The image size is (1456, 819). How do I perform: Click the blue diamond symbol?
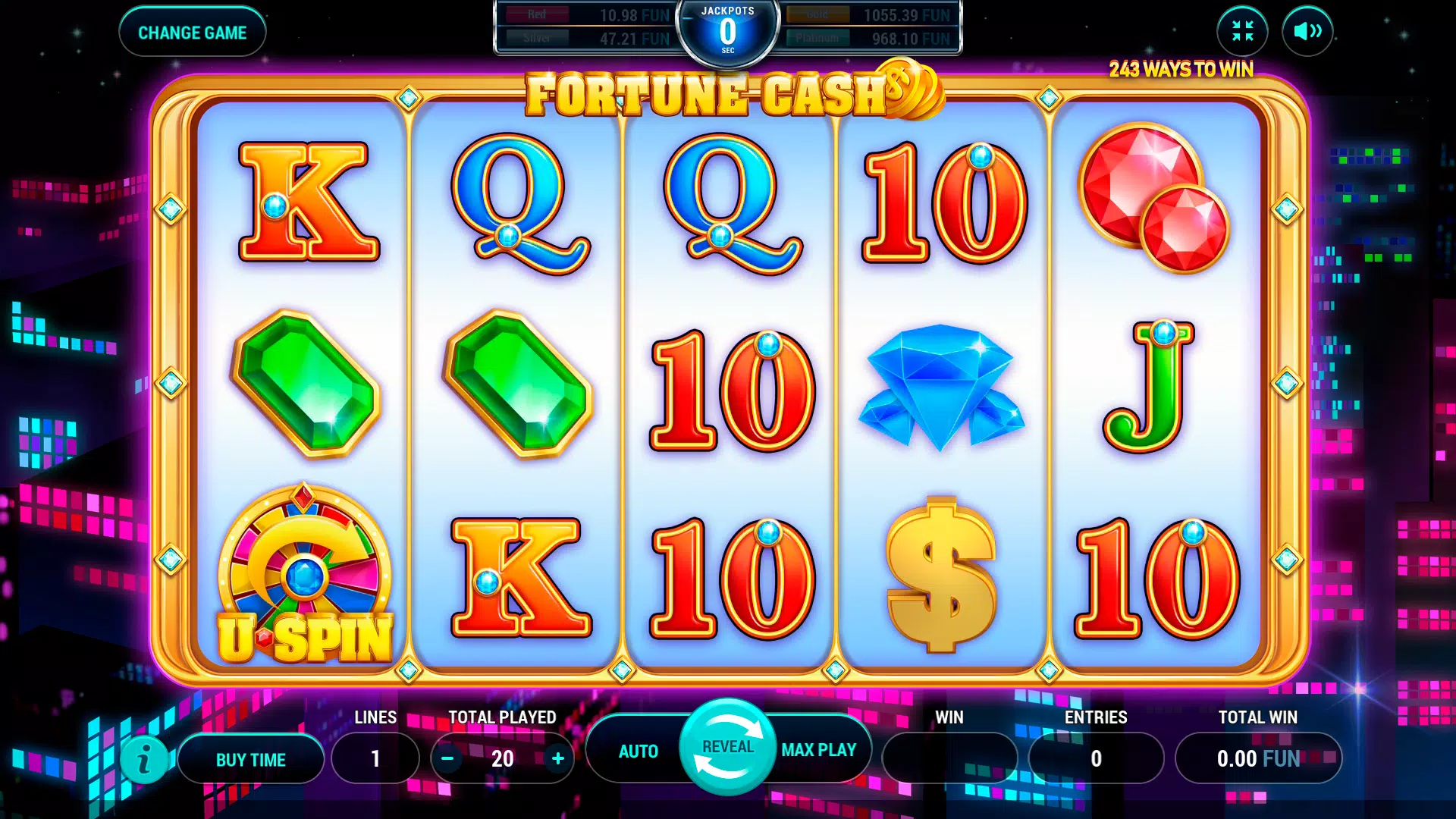coord(941,388)
